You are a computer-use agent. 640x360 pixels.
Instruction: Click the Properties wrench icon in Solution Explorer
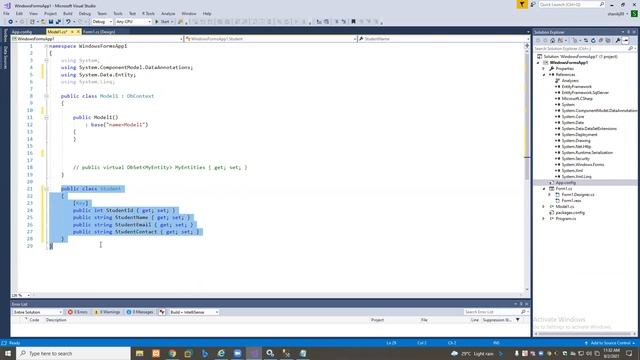pyautogui.click(x=618, y=40)
